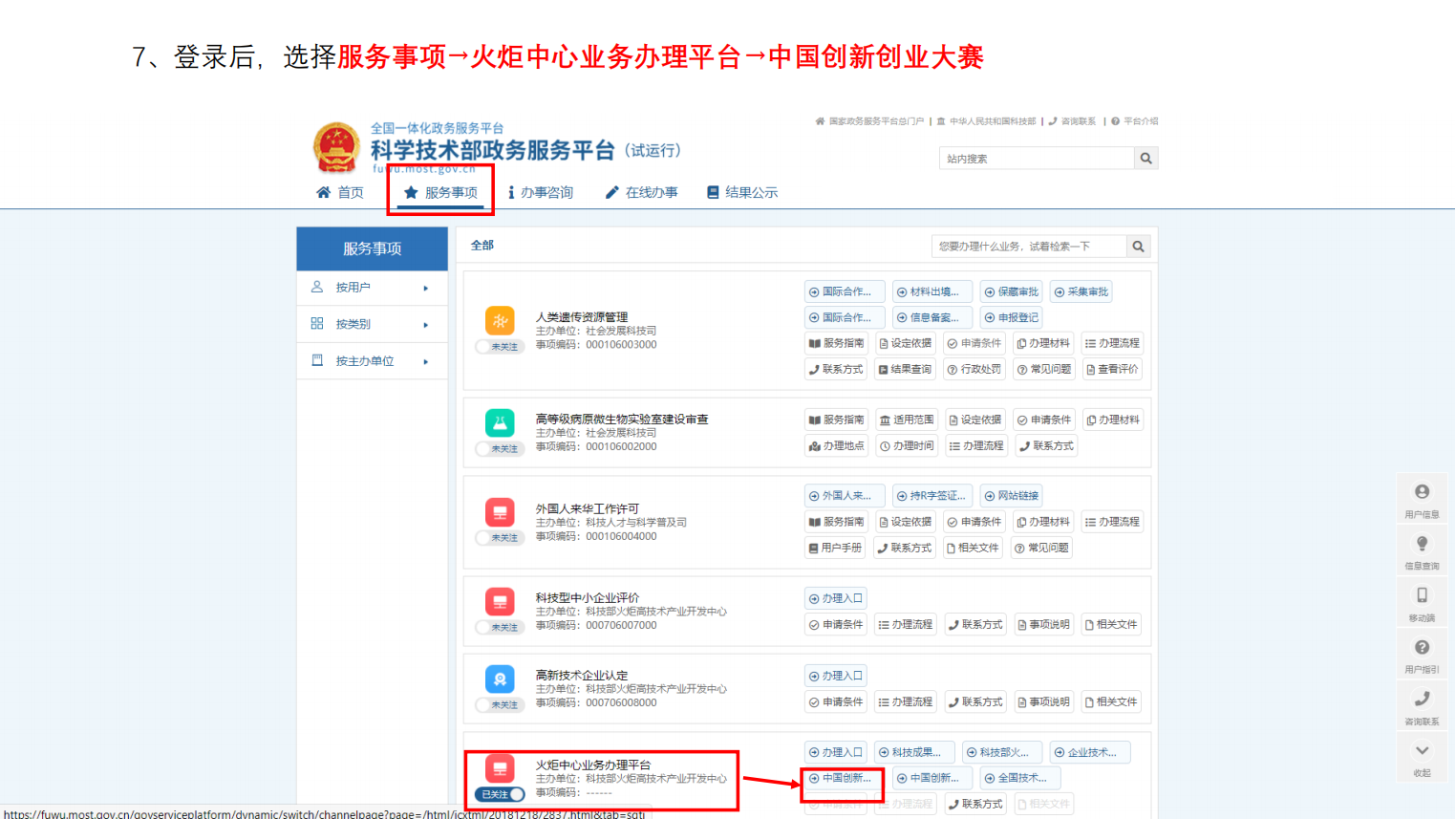Click 用户手册 in the 外国人来华工作许可 row
Screen dimensions: 1456x819
[x=835, y=548]
